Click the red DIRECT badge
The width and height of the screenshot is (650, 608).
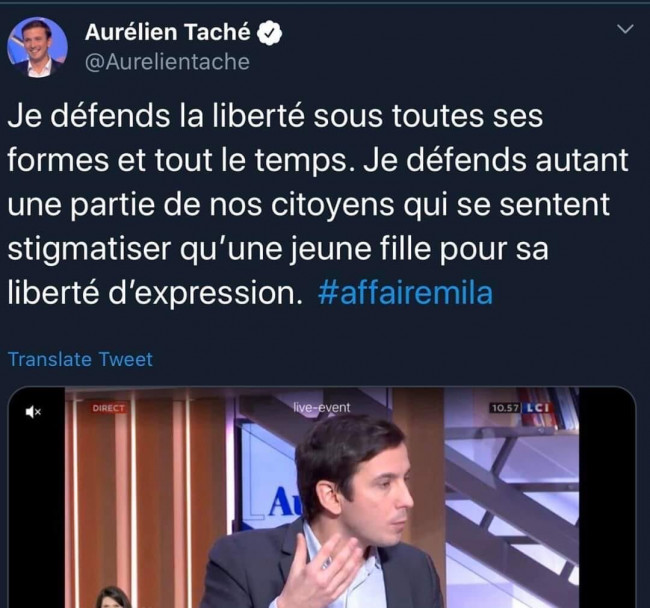click(x=108, y=408)
